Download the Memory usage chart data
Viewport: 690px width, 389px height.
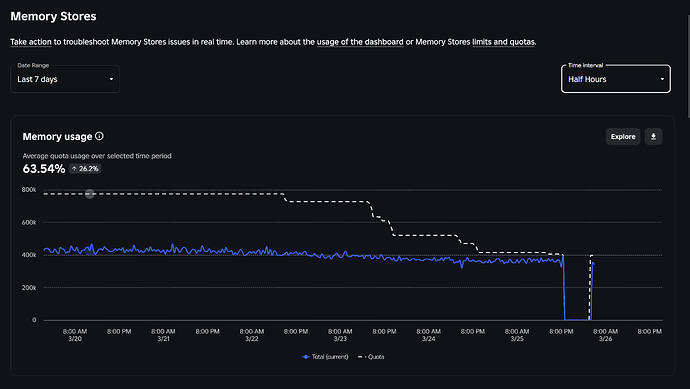click(x=653, y=136)
